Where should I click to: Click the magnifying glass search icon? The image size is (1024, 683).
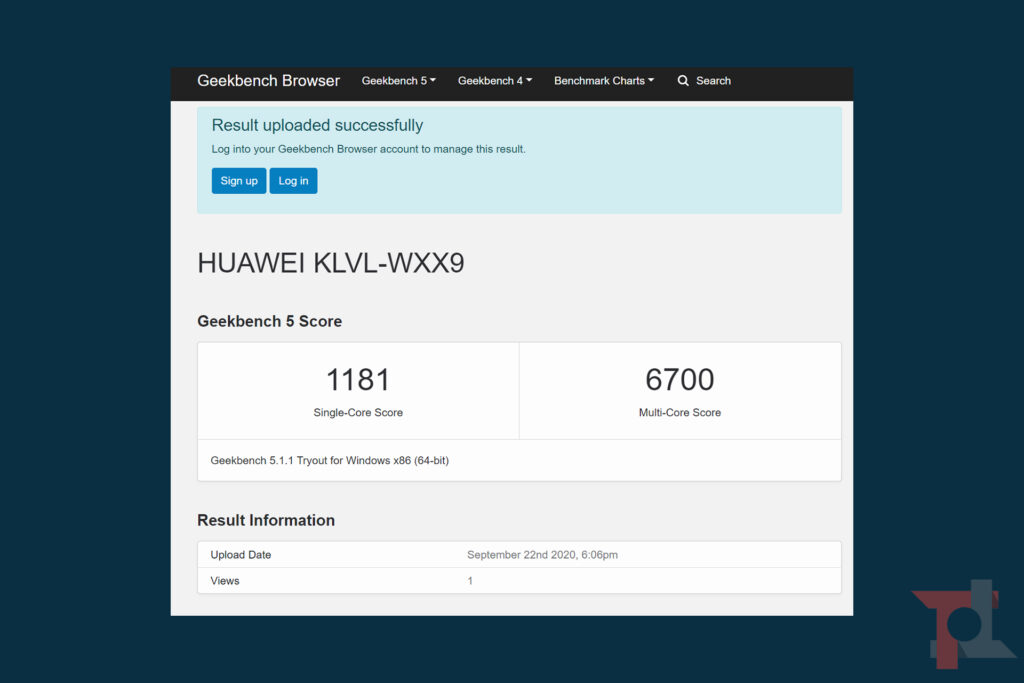[683, 81]
